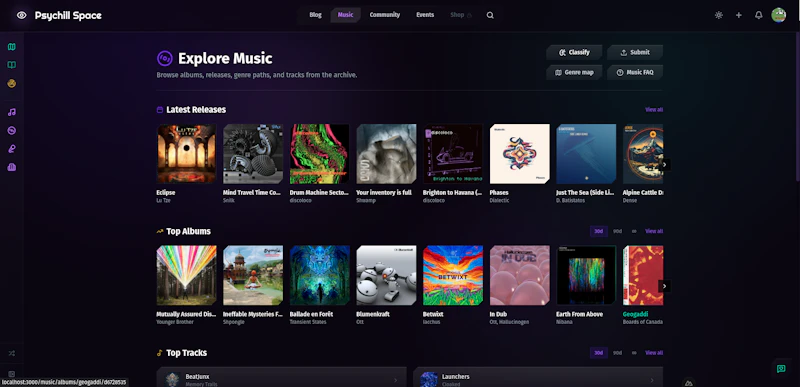Screen dimensions: 800x387
Task: Open Your inventory is full cover
Action: (x=386, y=153)
